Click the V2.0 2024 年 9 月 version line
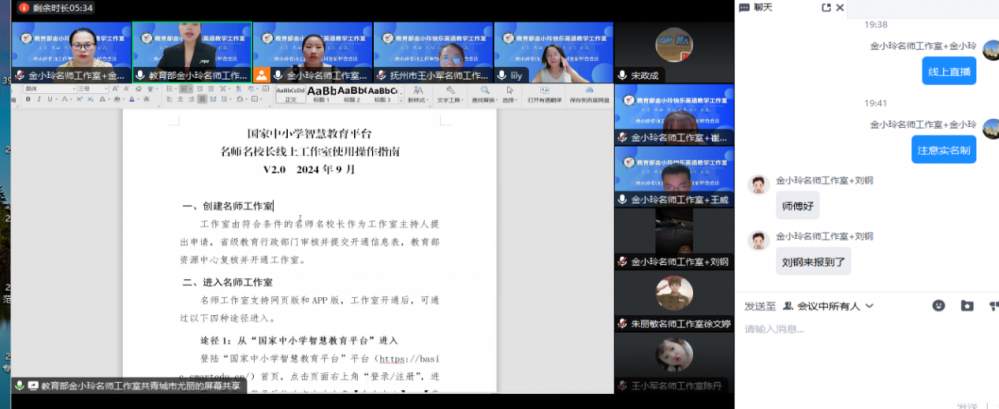This screenshot has height=409, width=999. point(309,170)
